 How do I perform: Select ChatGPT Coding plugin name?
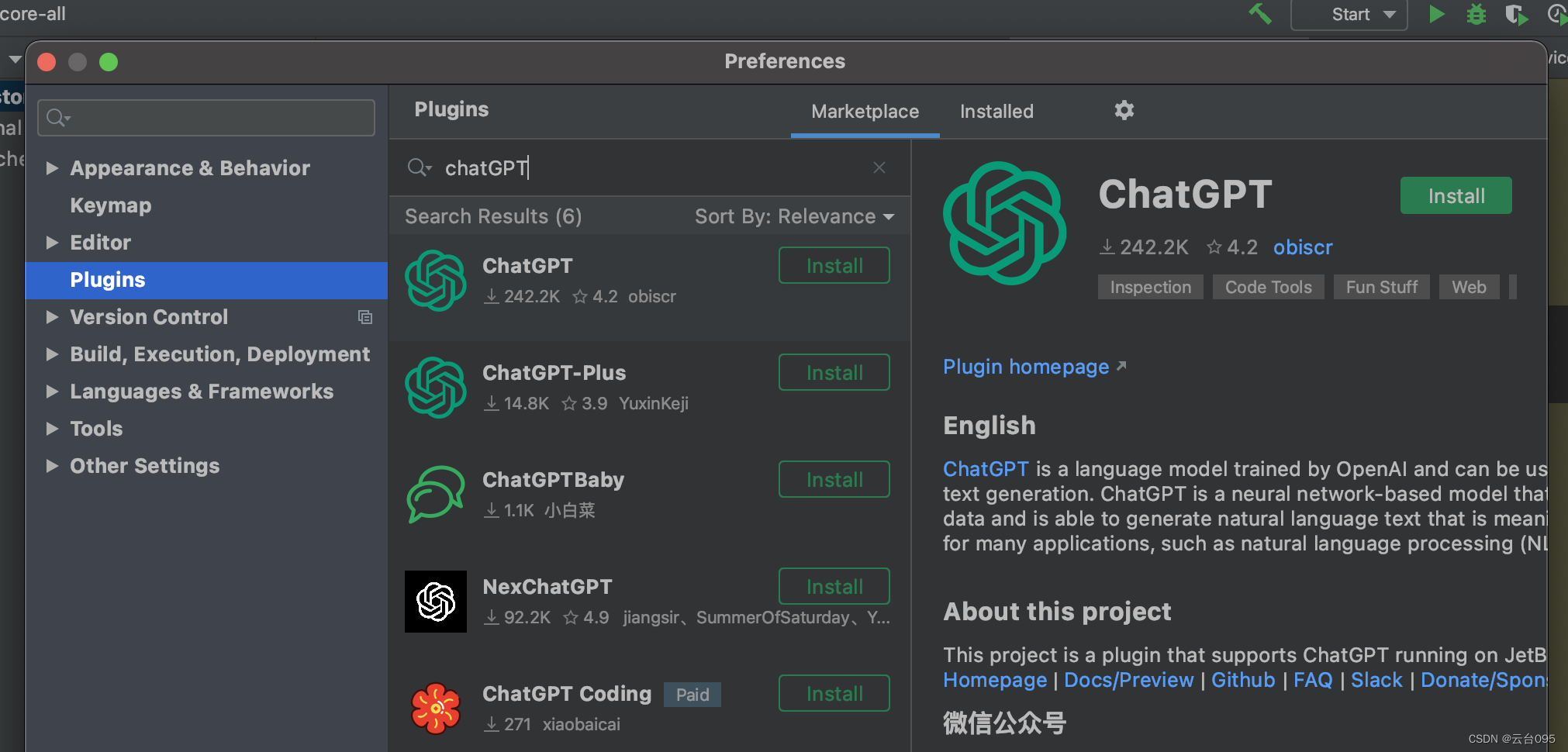(x=567, y=694)
